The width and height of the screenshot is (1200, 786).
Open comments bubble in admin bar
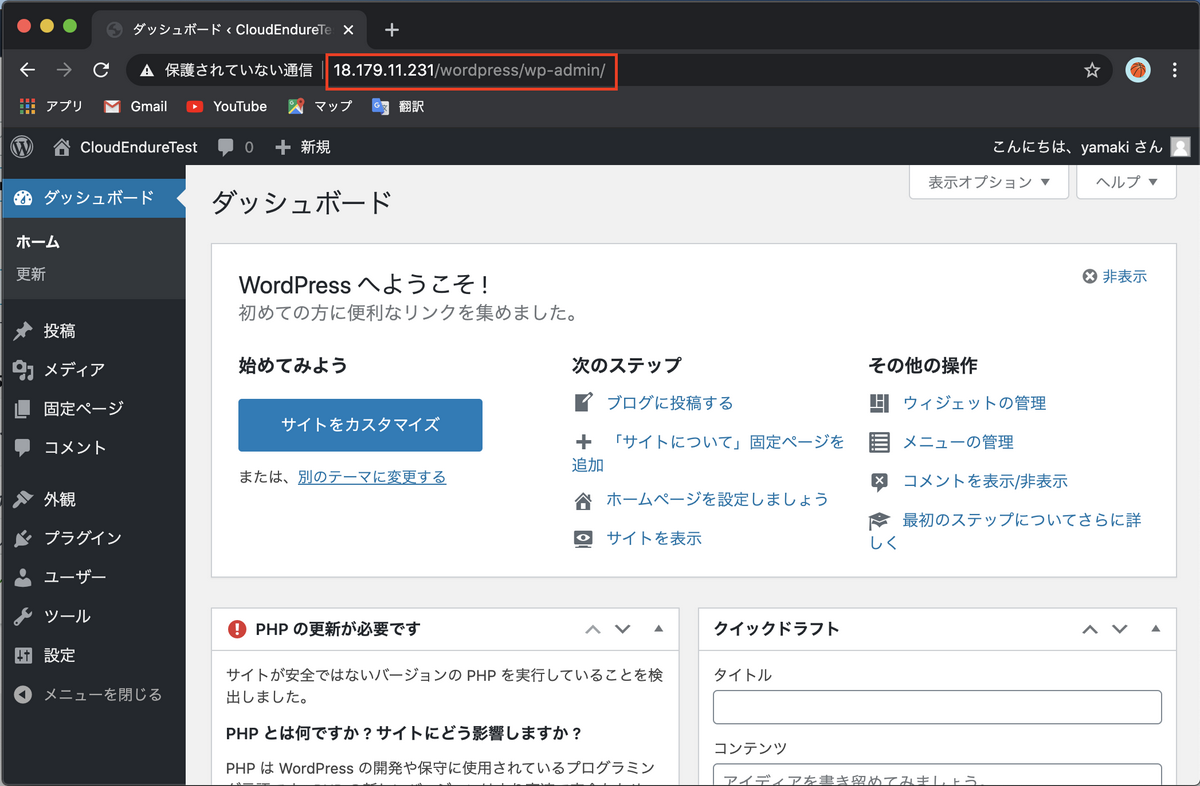point(235,147)
